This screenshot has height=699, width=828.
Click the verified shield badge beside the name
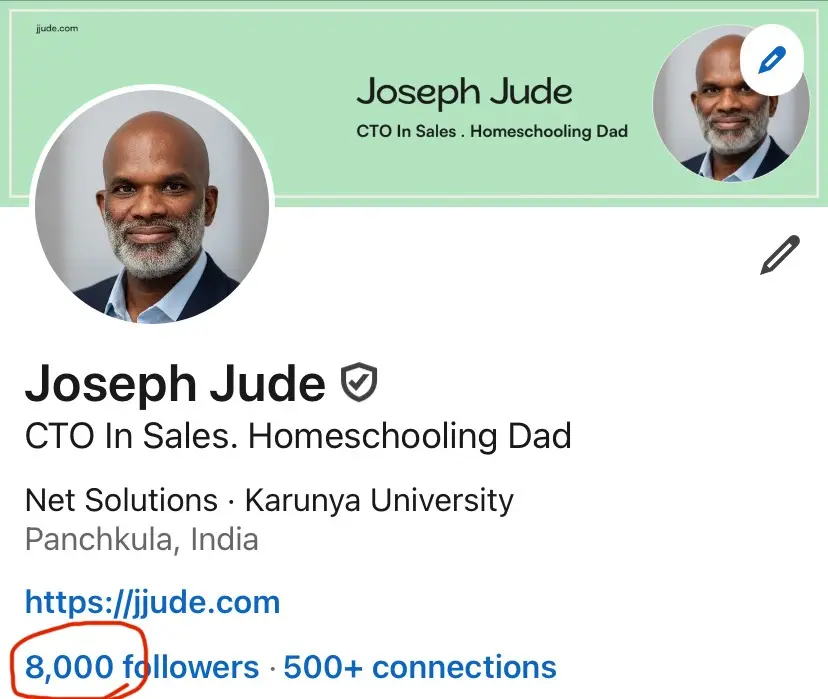(358, 383)
